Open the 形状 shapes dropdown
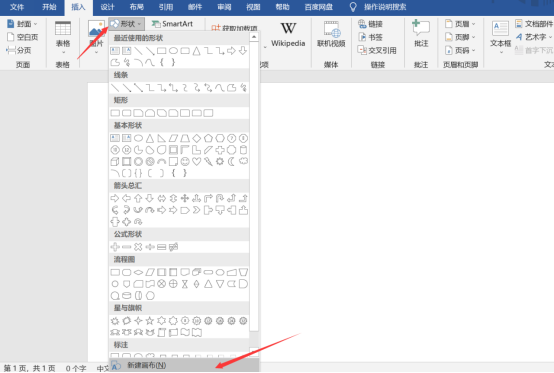The image size is (554, 373). [126, 24]
